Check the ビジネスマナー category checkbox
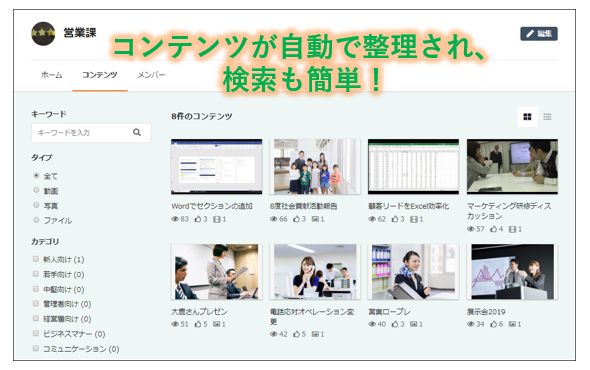The width and height of the screenshot is (590, 370). tap(36, 333)
